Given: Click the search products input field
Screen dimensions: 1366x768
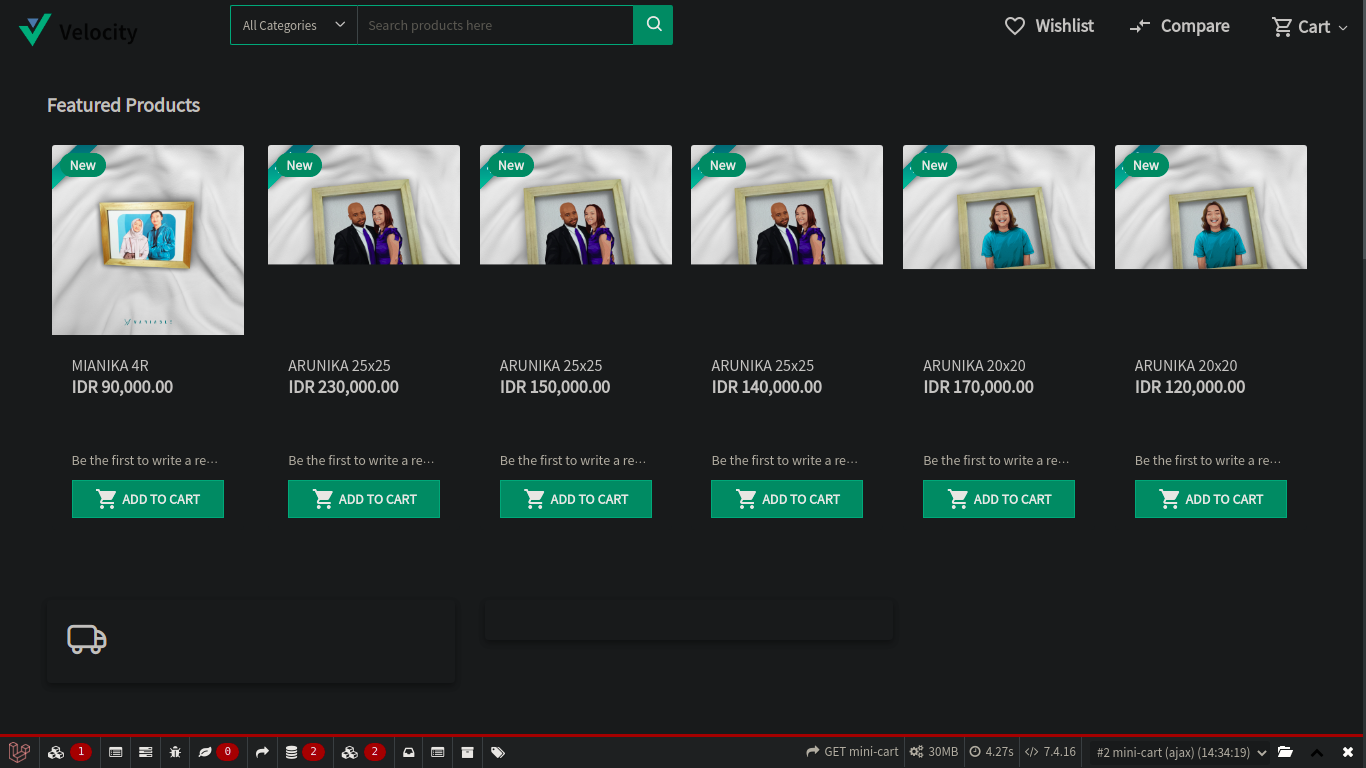Looking at the screenshot, I should click(495, 25).
